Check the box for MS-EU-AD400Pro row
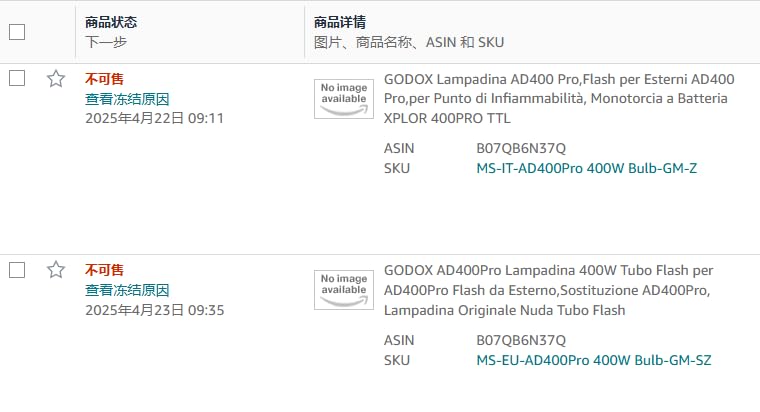Image resolution: width=760 pixels, height=412 pixels. (17, 270)
